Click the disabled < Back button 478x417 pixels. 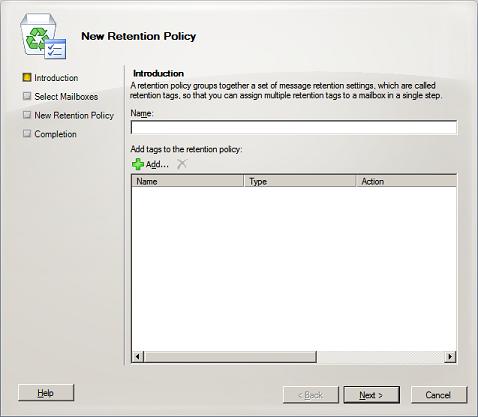point(310,395)
